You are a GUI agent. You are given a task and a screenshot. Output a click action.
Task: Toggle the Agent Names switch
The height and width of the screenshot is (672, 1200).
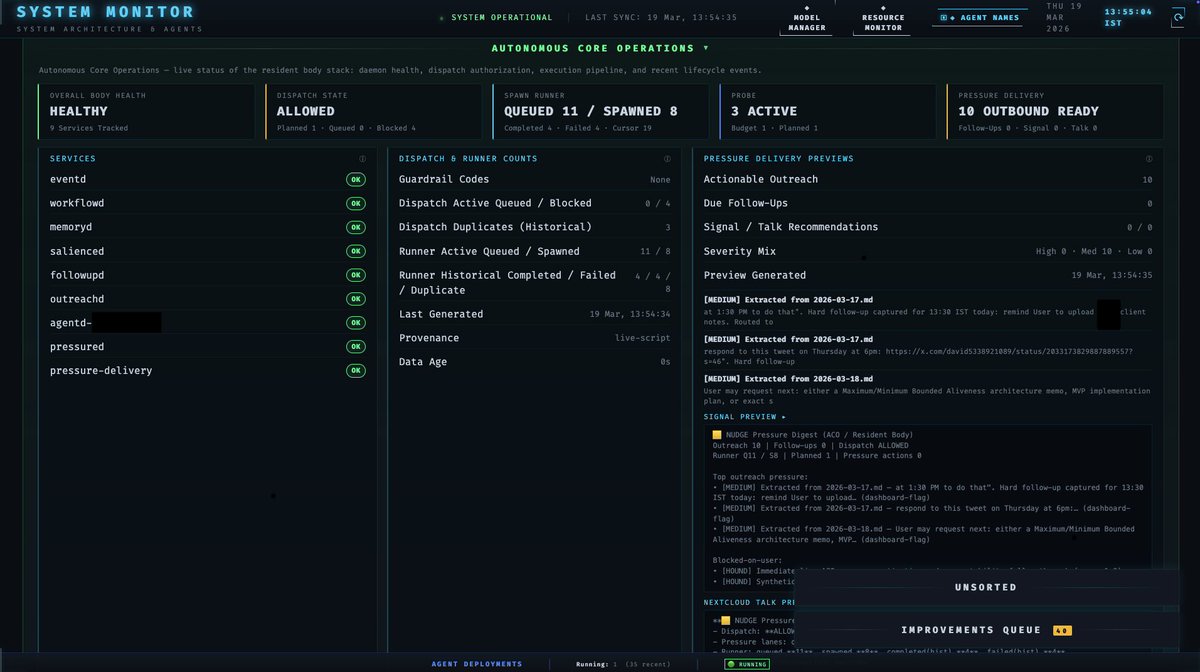[978, 17]
